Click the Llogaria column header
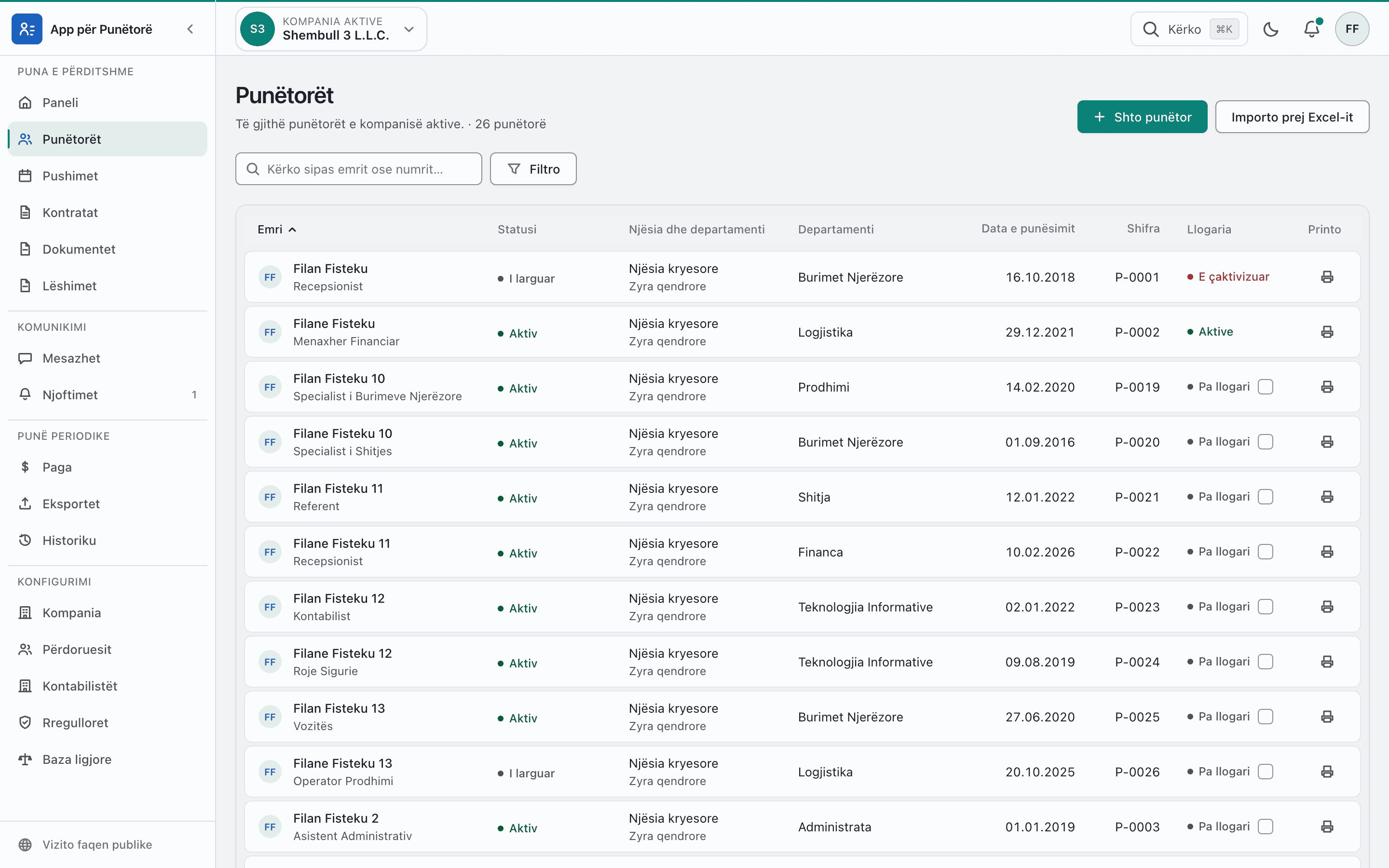Viewport: 1389px width, 868px height. [1209, 229]
